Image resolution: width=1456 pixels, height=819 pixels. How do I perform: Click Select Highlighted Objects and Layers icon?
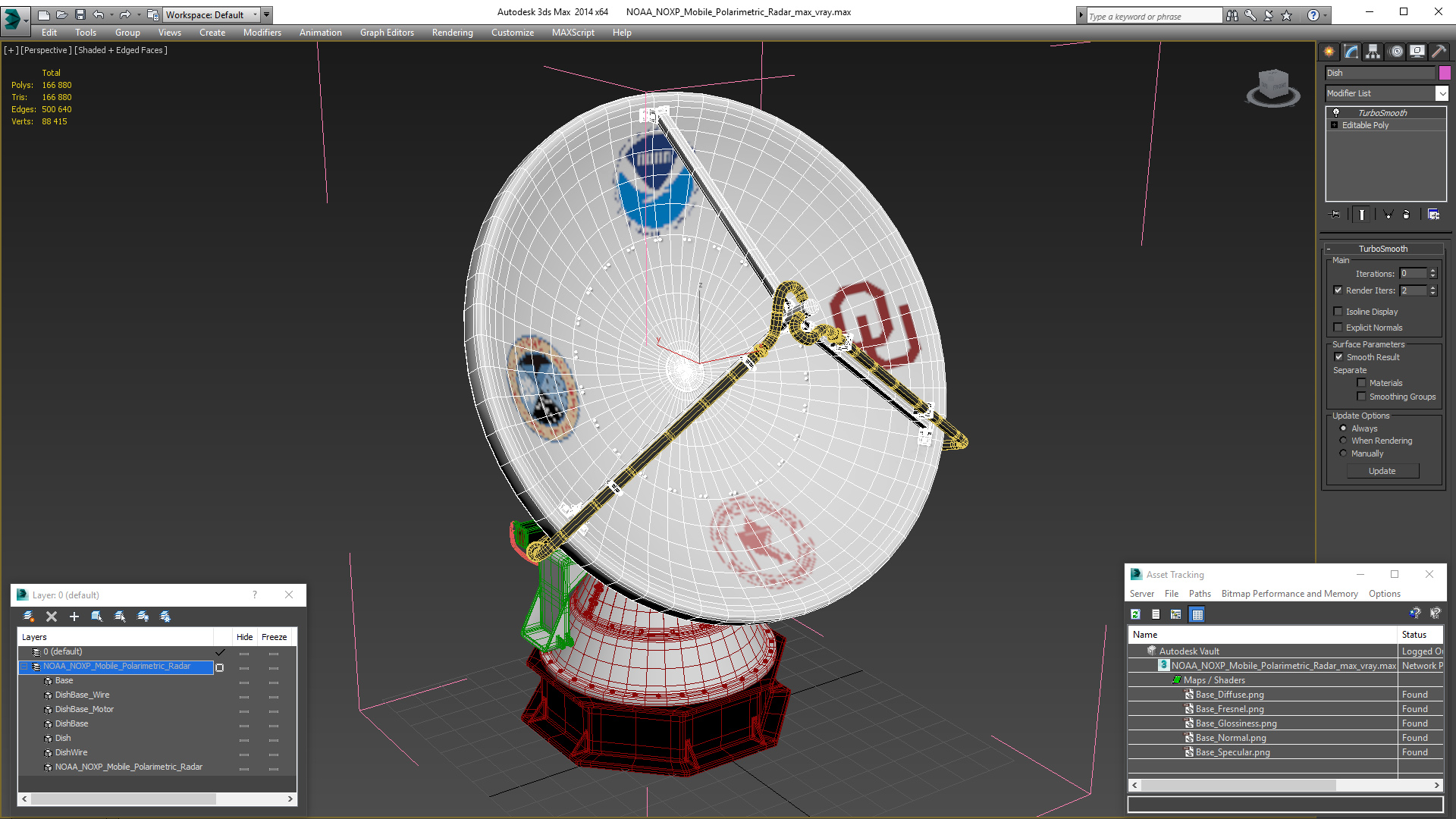point(97,617)
